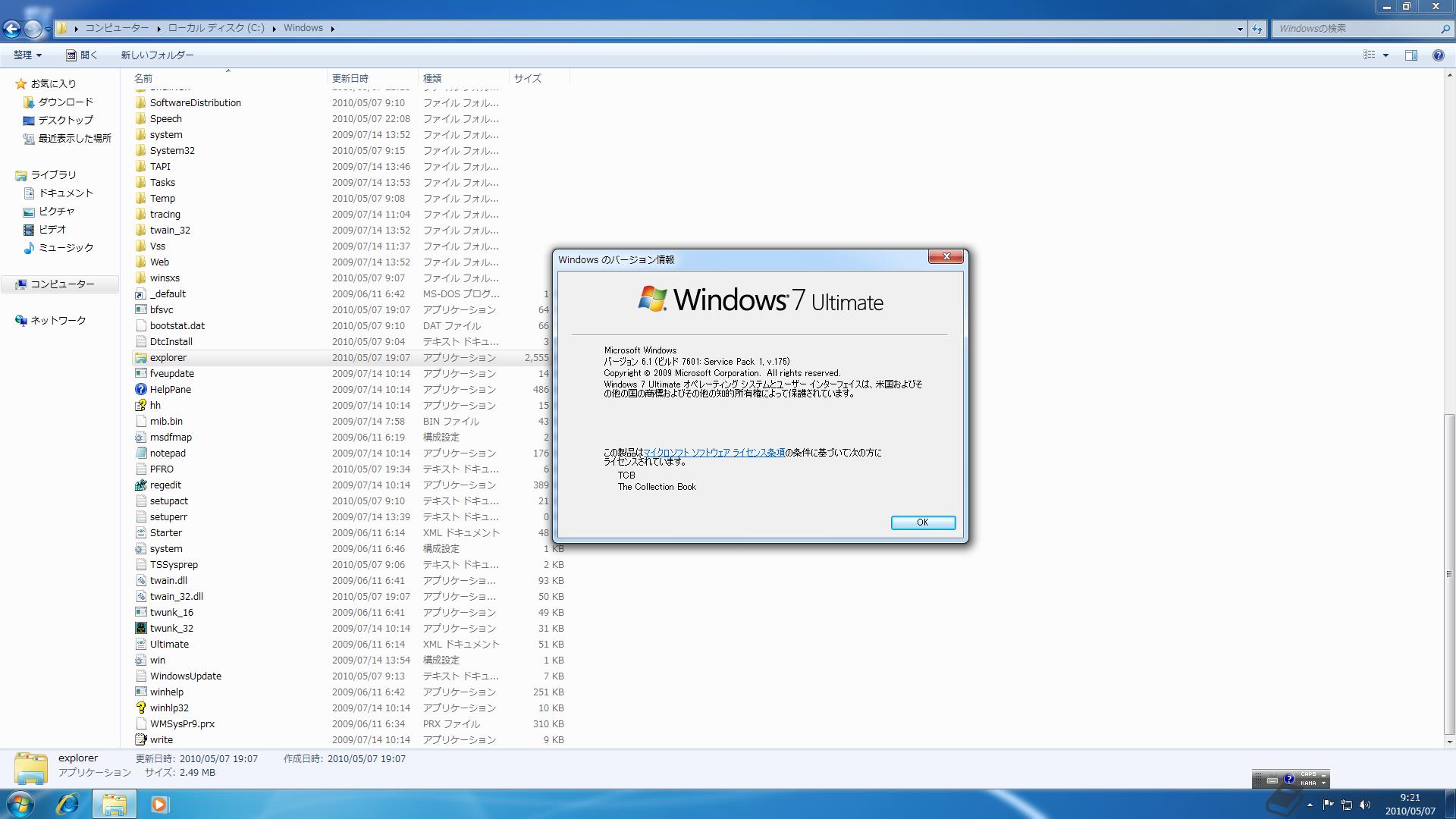
Task: Open マイクロソフト ソフトウェア ライセンス条項 link
Action: click(x=714, y=453)
